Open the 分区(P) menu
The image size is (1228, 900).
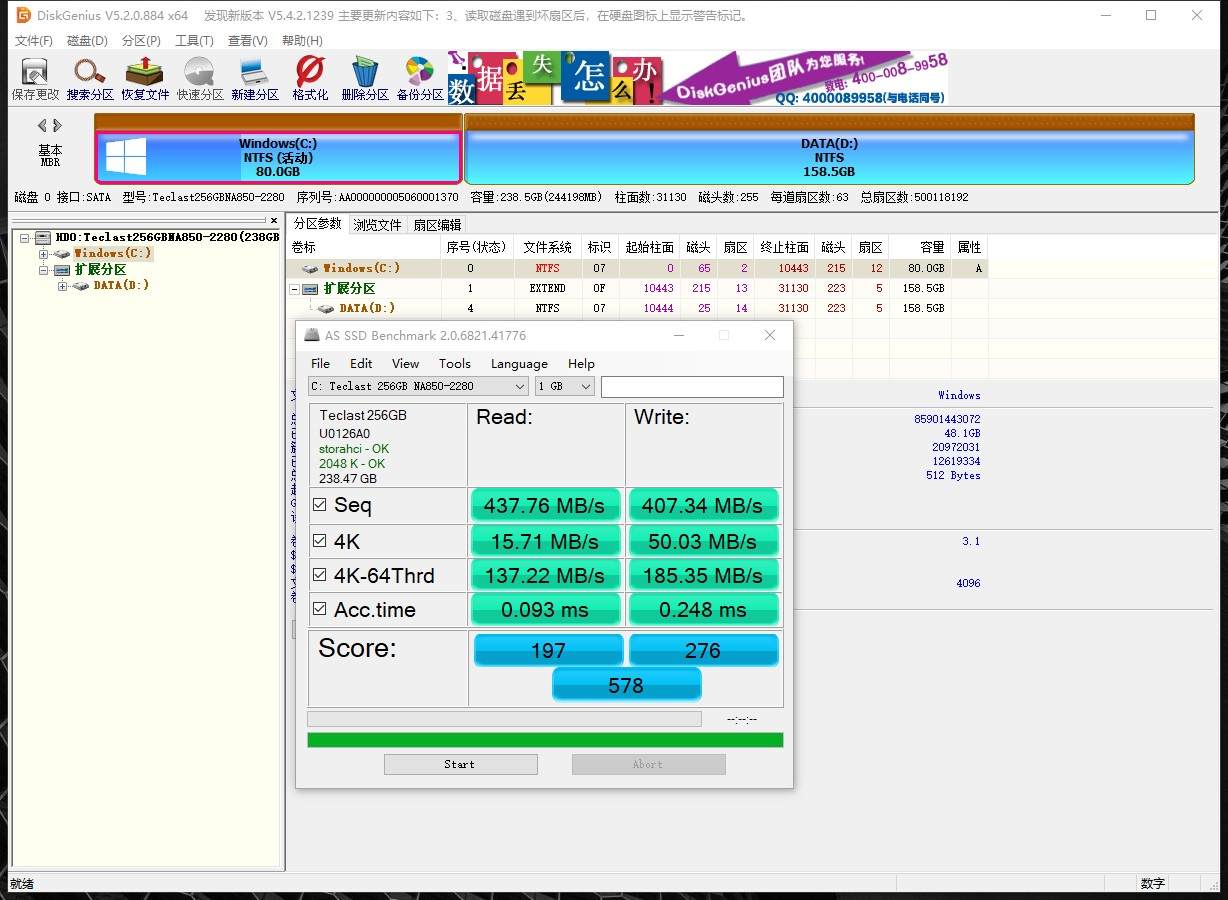pyautogui.click(x=141, y=41)
